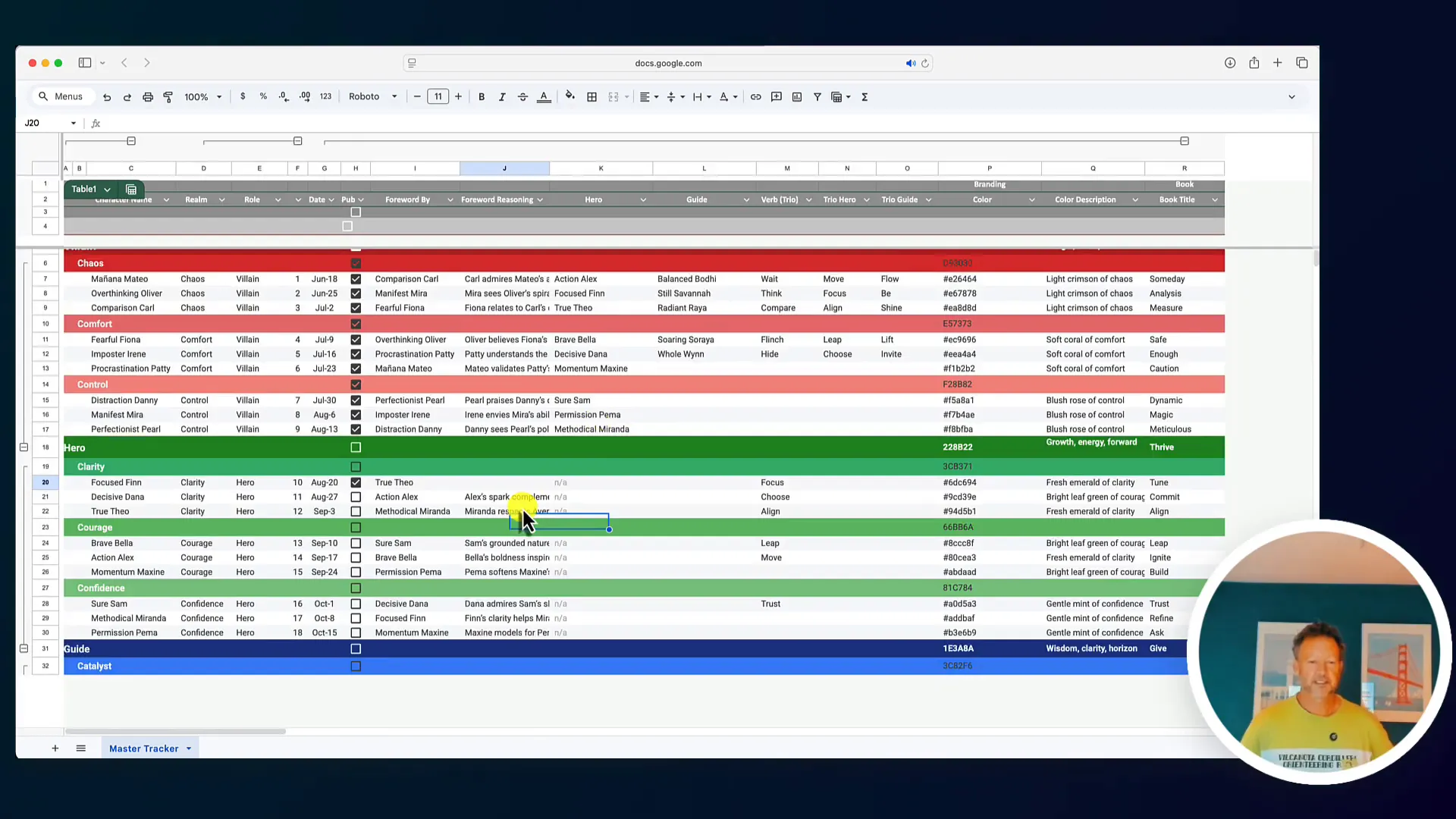The height and width of the screenshot is (819, 1456).
Task: Apply Italic formatting from the toolbar
Action: (x=501, y=96)
